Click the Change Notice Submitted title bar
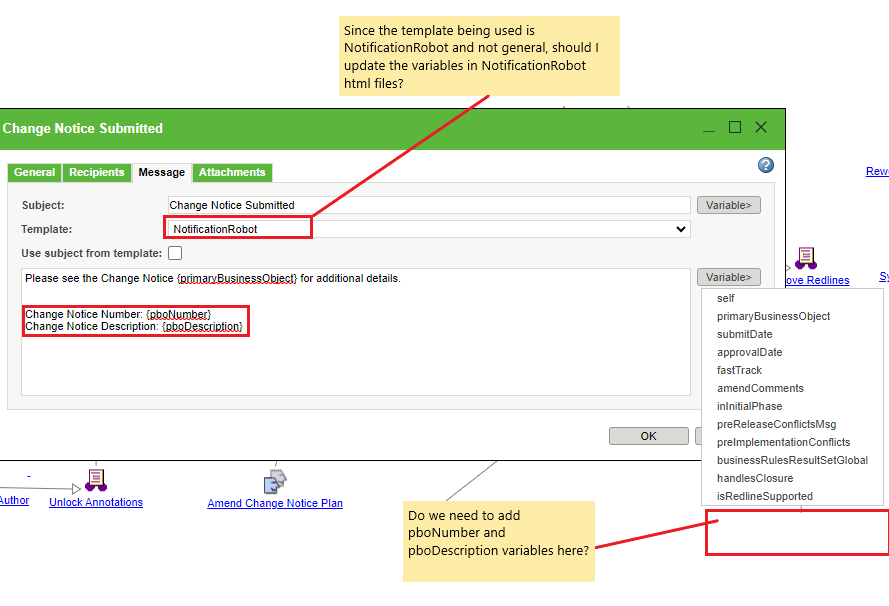This screenshot has width=889, height=606. click(392, 129)
